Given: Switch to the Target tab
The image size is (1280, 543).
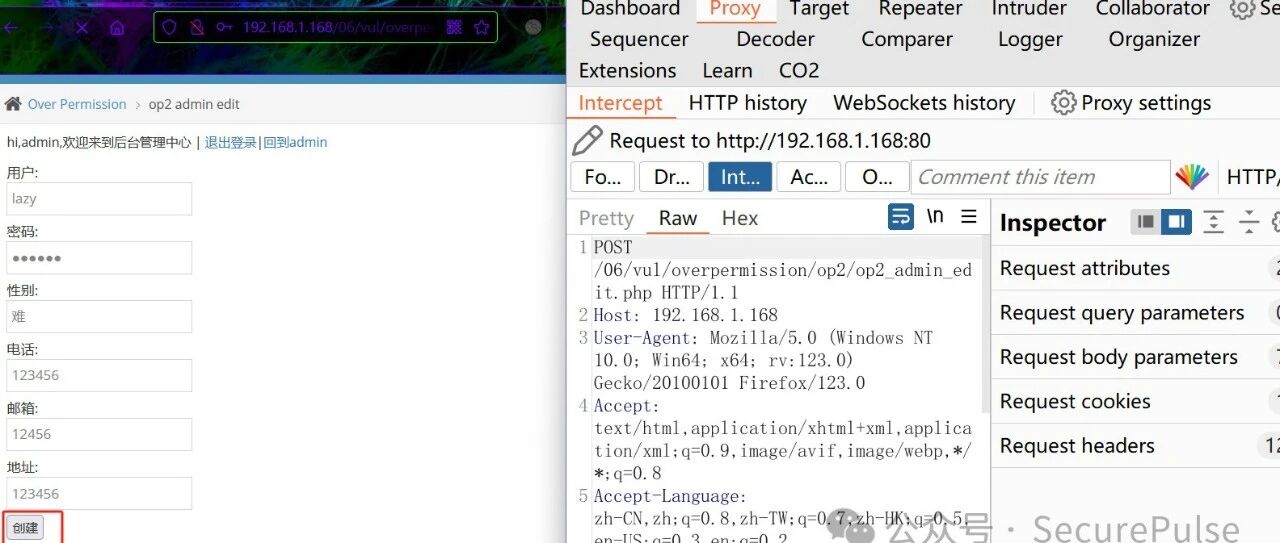Looking at the screenshot, I should pyautogui.click(x=819, y=9).
